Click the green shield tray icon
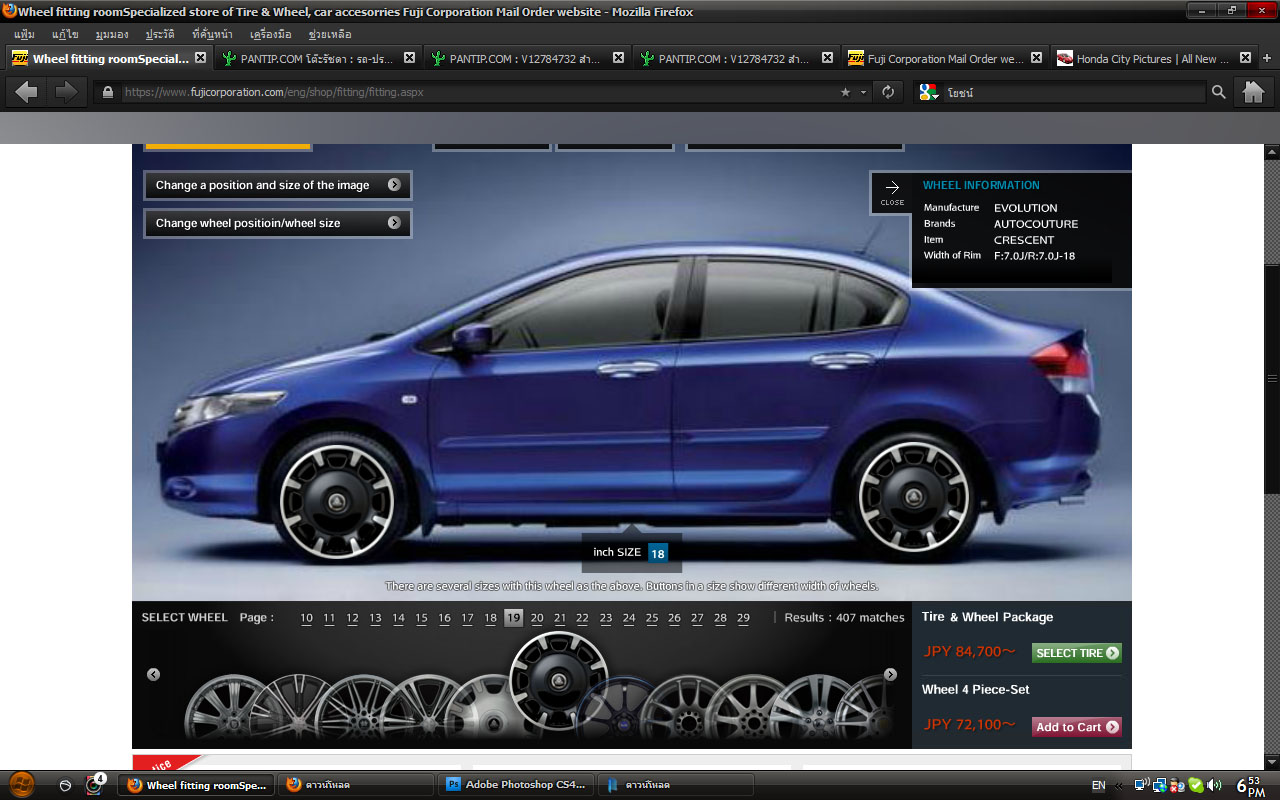Viewport: 1280px width, 800px height. tap(1195, 785)
